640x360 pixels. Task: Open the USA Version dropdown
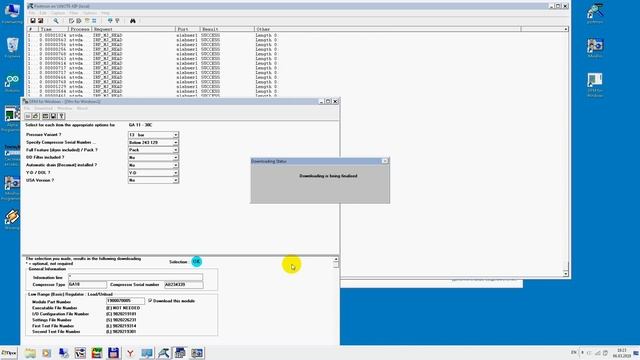point(176,180)
